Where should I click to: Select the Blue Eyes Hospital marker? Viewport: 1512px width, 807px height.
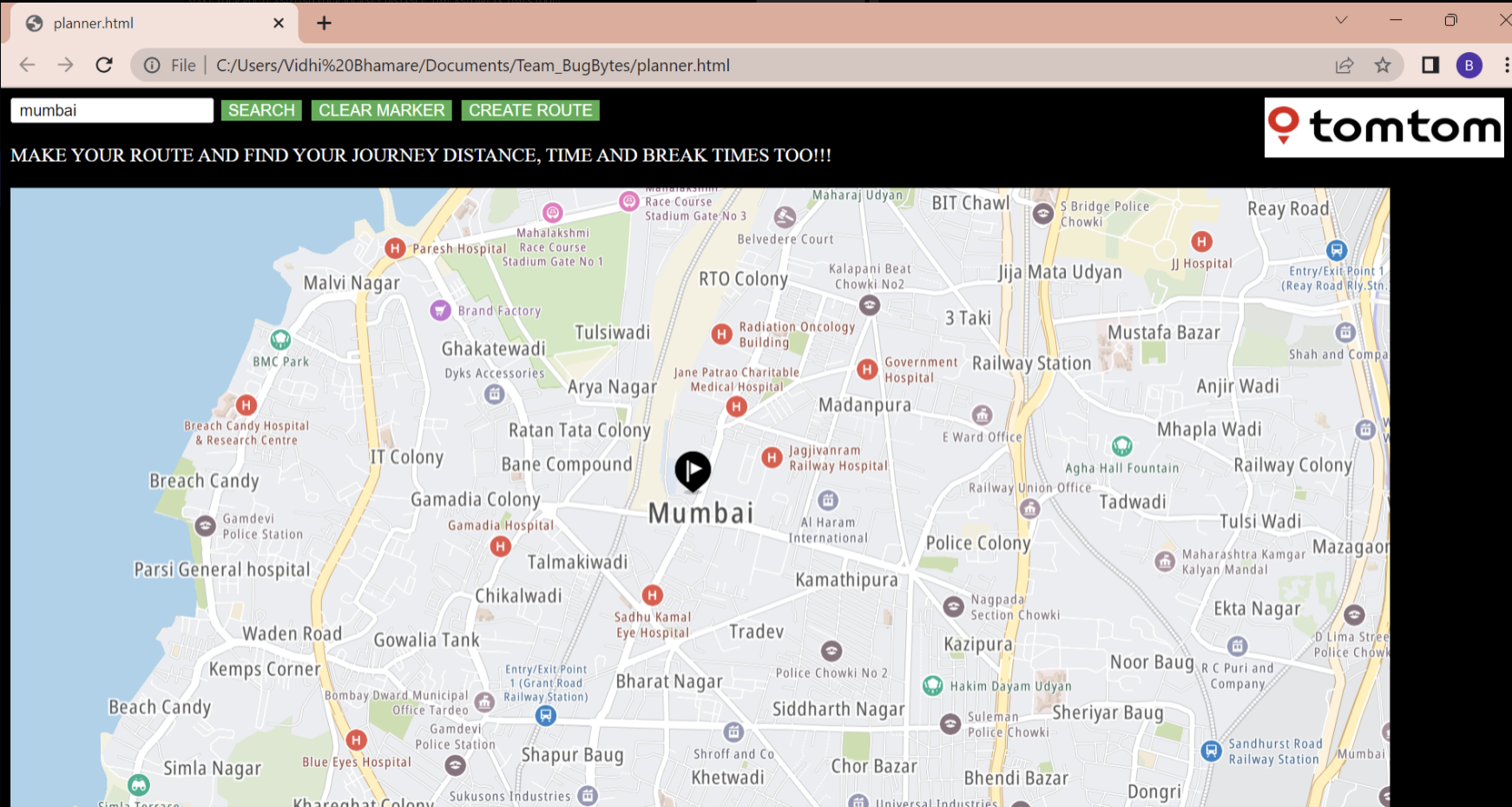coord(356,740)
